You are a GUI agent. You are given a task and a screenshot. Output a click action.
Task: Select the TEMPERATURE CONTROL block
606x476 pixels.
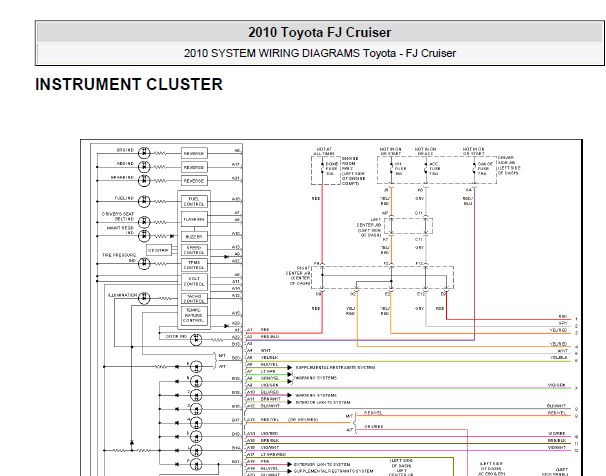pyautogui.click(x=194, y=315)
